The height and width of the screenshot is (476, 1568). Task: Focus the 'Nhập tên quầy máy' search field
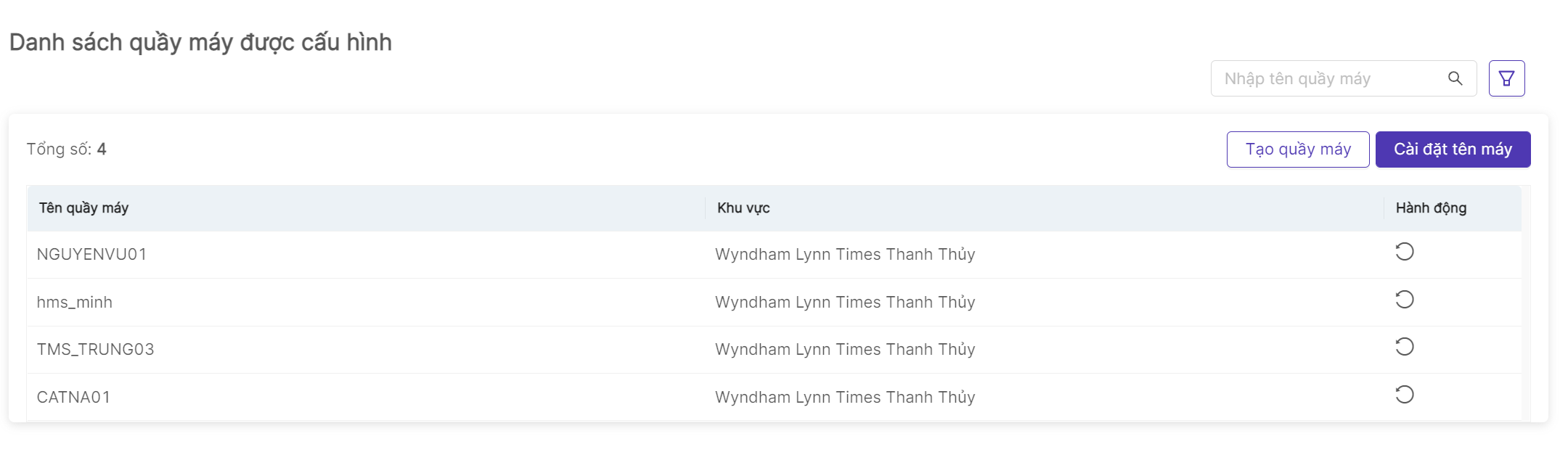[x=1328, y=78]
